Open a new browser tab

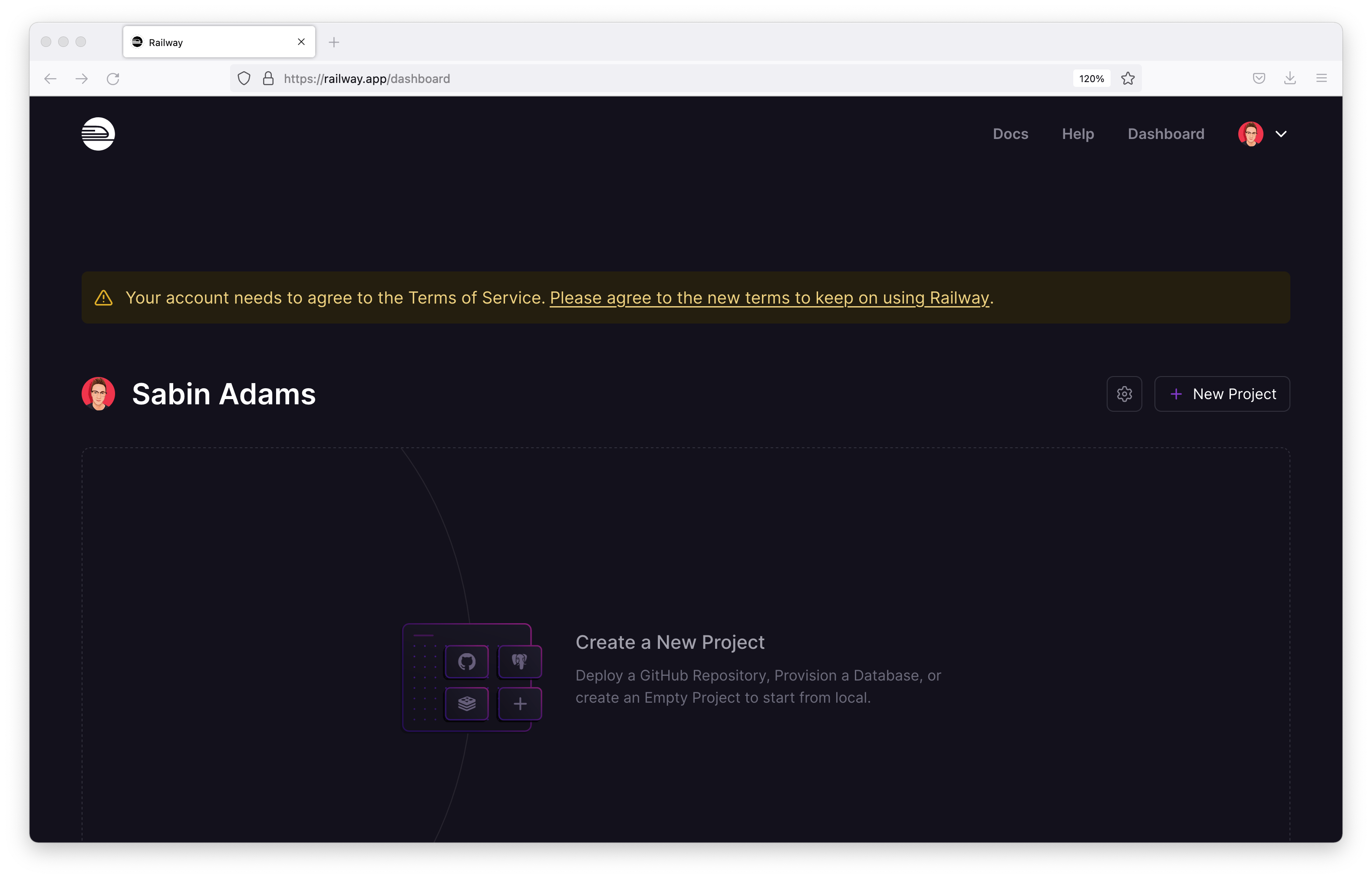(334, 42)
